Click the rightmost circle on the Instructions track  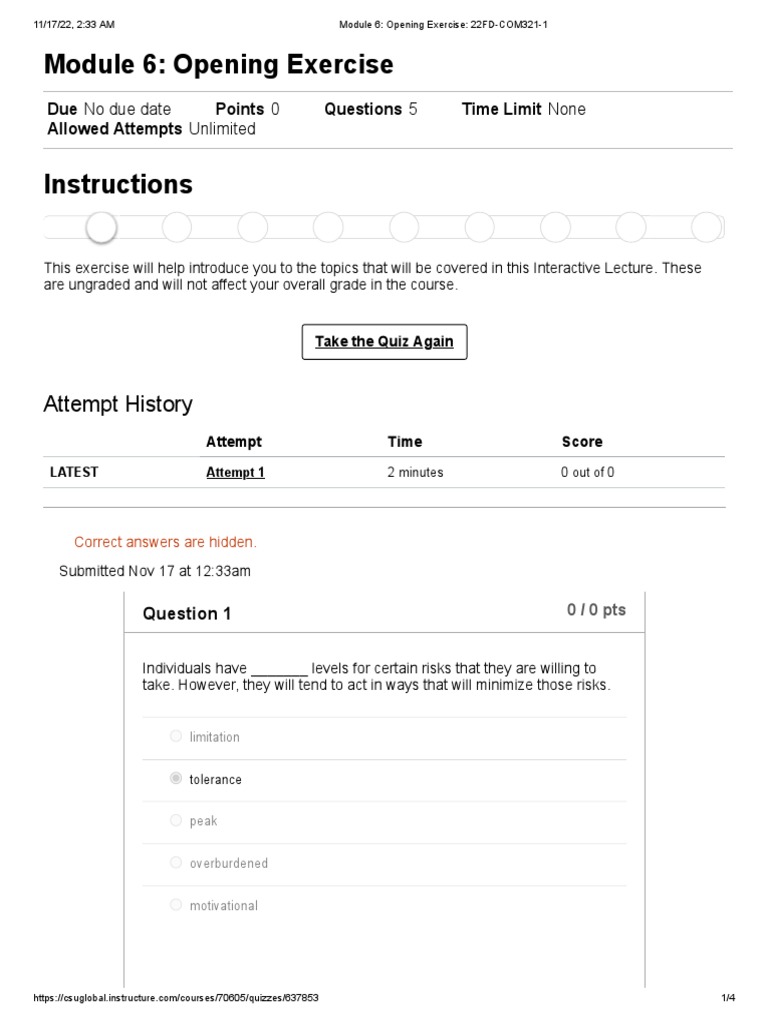706,228
